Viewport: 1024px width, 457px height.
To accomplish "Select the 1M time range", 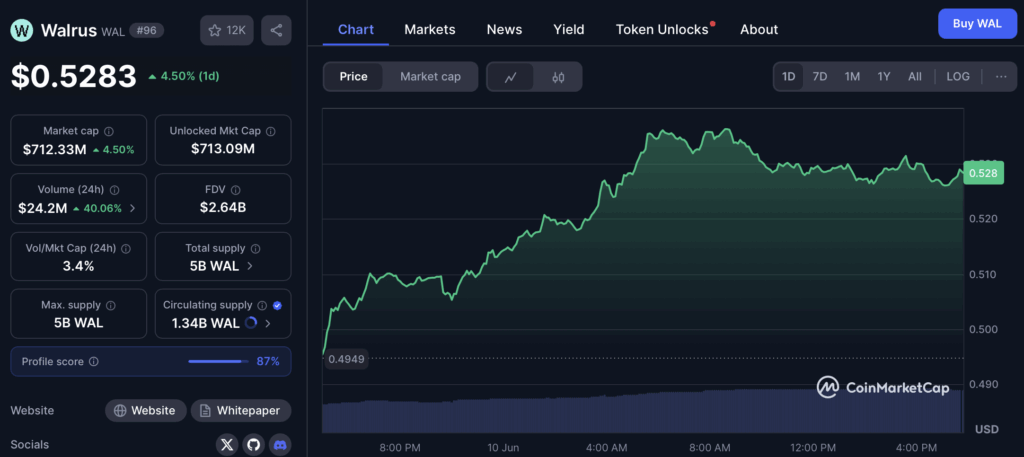I will coord(852,76).
